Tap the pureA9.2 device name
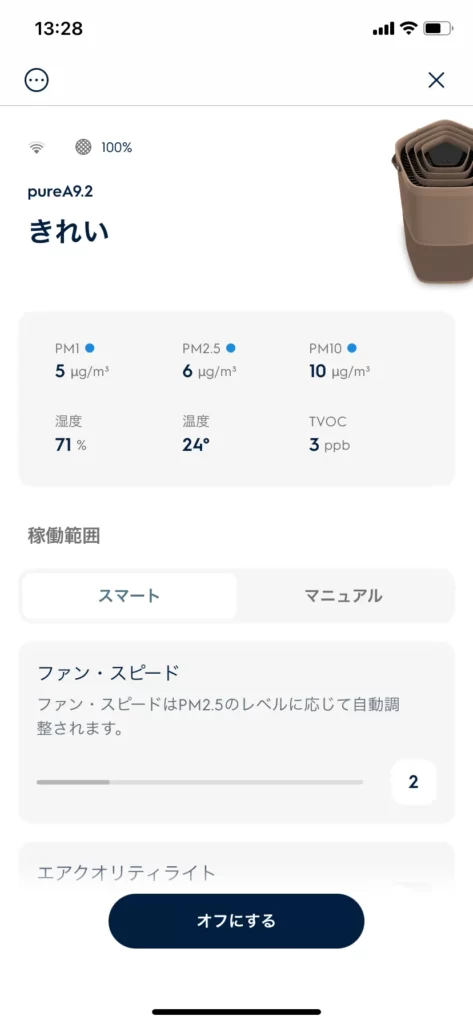 pos(56,193)
